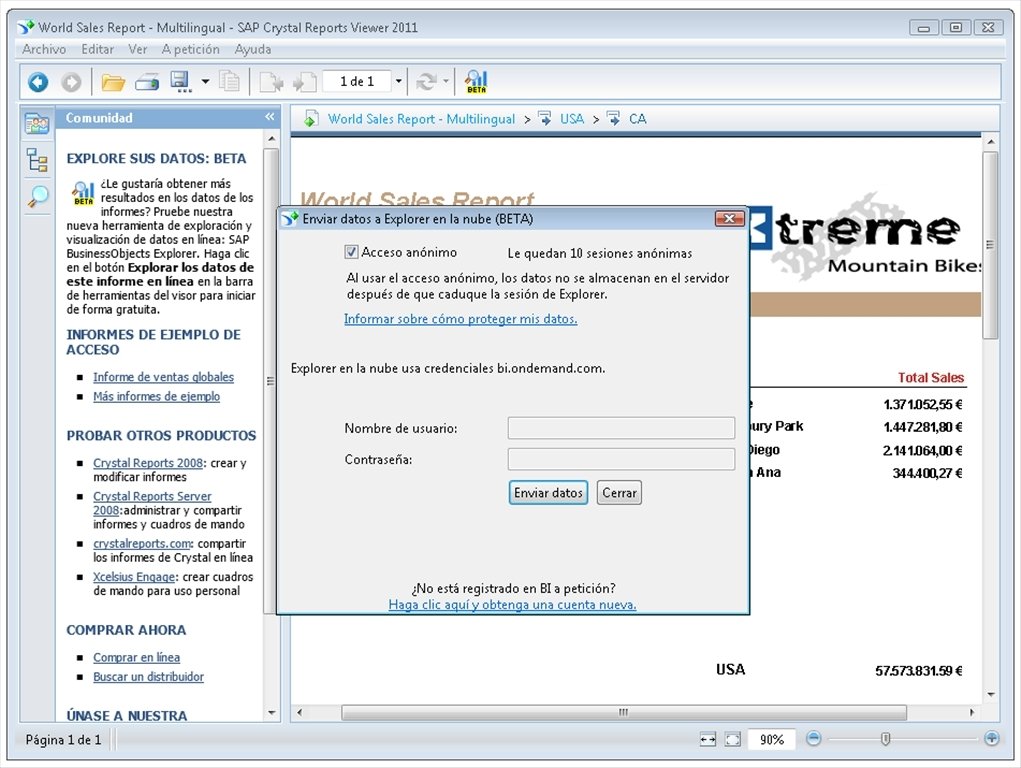
Task: Open the export options dropdown arrow
Action: [205, 82]
